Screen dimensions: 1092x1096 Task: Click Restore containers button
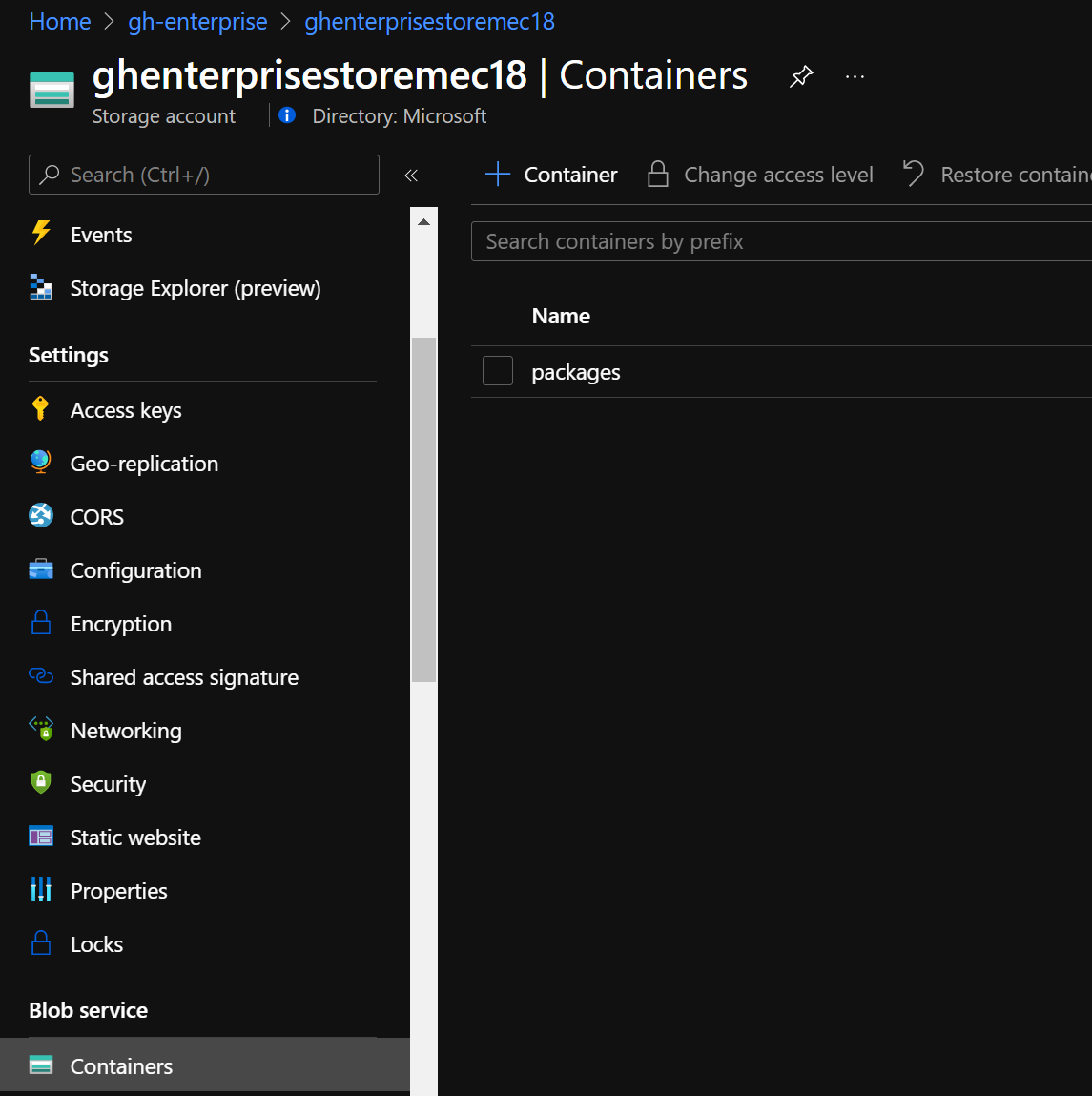[x=997, y=174]
